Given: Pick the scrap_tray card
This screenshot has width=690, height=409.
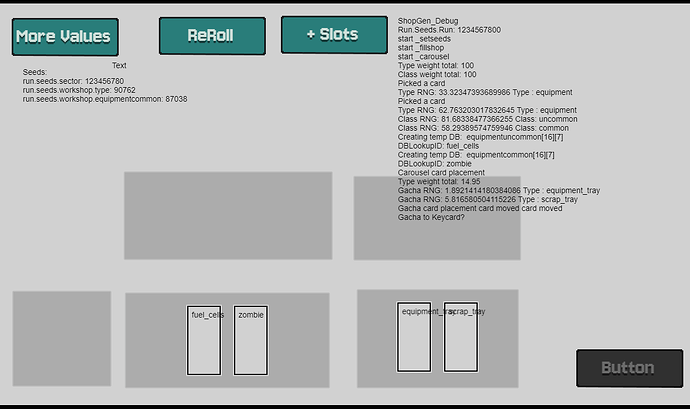Looking at the screenshot, I should 462,338.
